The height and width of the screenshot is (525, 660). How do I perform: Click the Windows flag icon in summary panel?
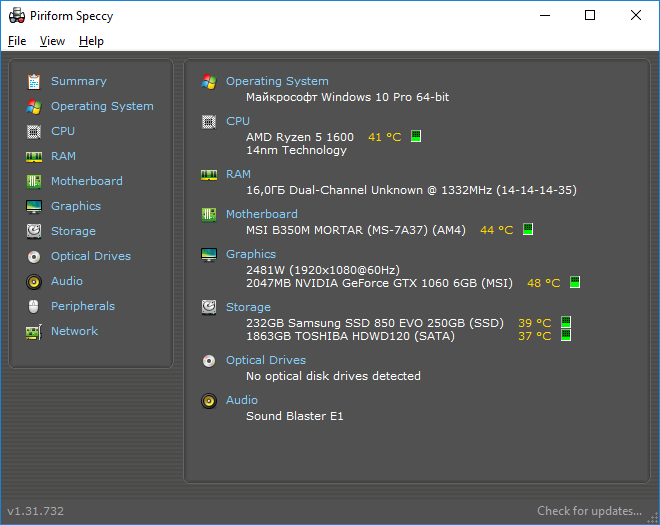point(209,82)
